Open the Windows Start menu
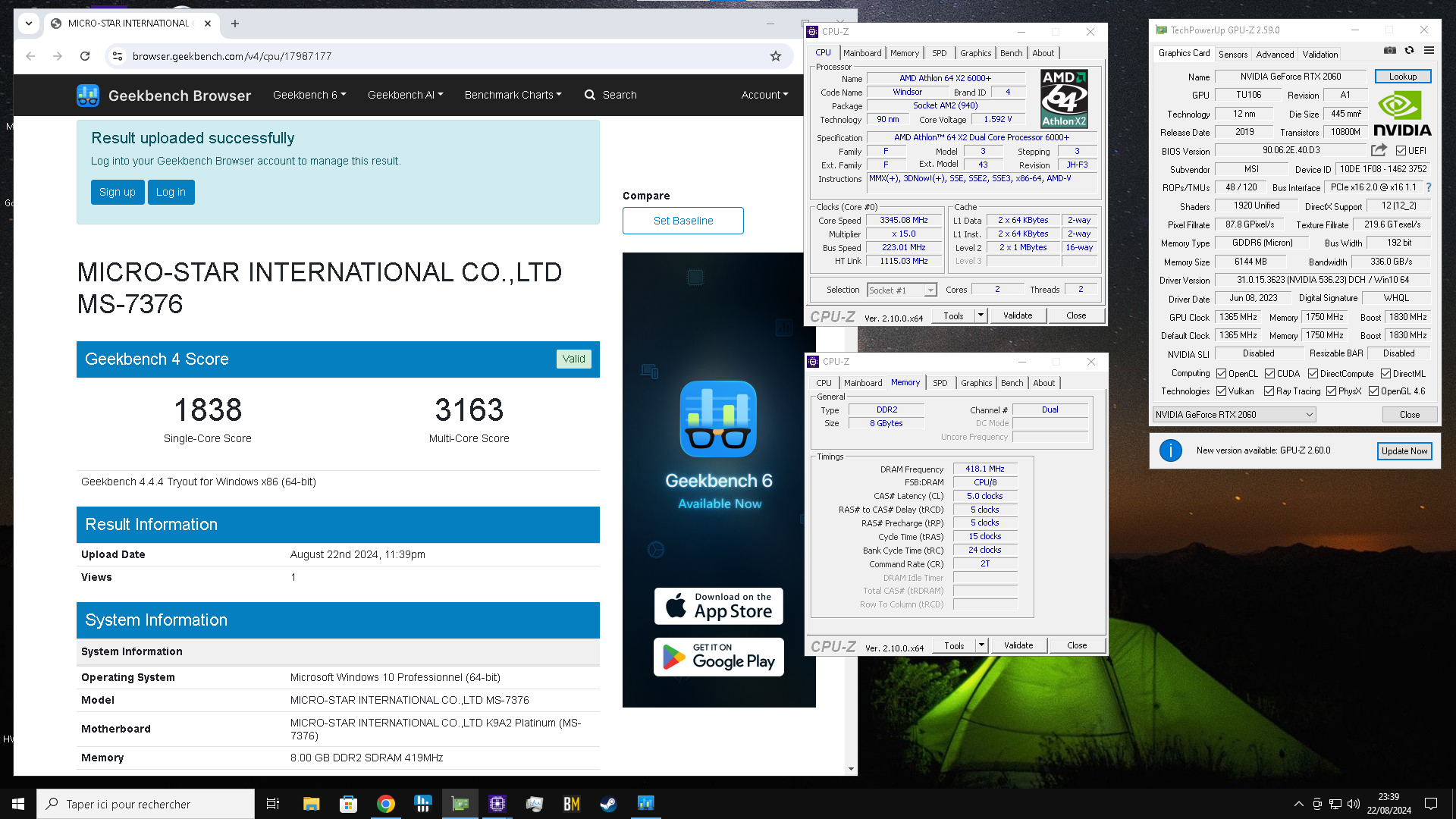This screenshot has height=819, width=1456. point(18,804)
